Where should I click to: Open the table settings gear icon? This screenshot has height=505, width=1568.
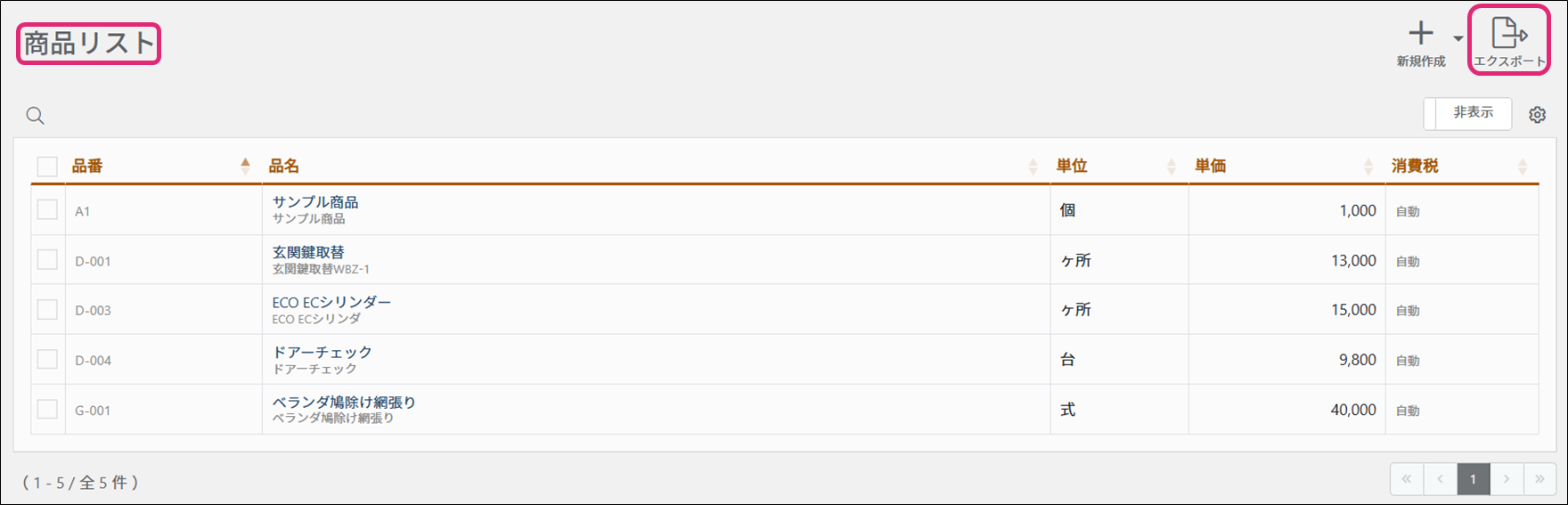pyautogui.click(x=1538, y=115)
